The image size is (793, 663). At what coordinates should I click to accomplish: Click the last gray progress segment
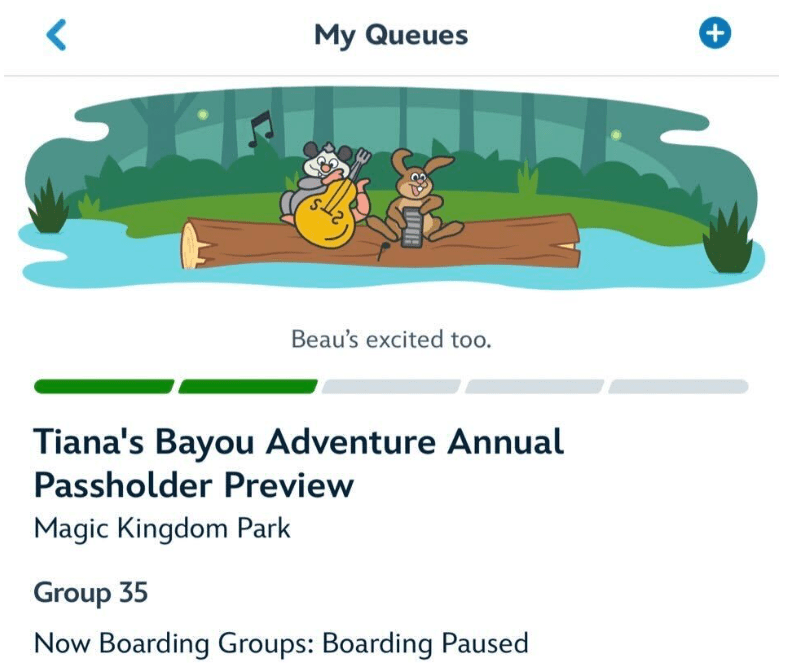[678, 387]
